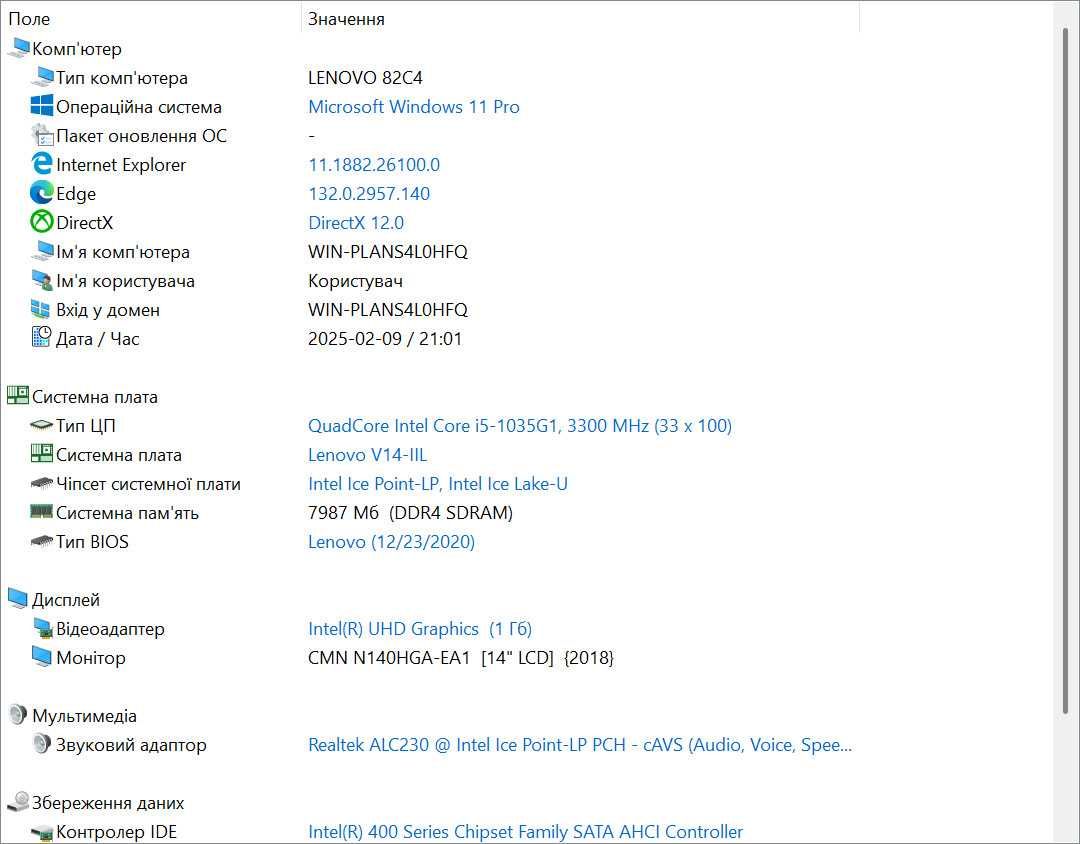Click the Дисплей category icon
Screen dimensions: 1080x844
(x=18, y=599)
